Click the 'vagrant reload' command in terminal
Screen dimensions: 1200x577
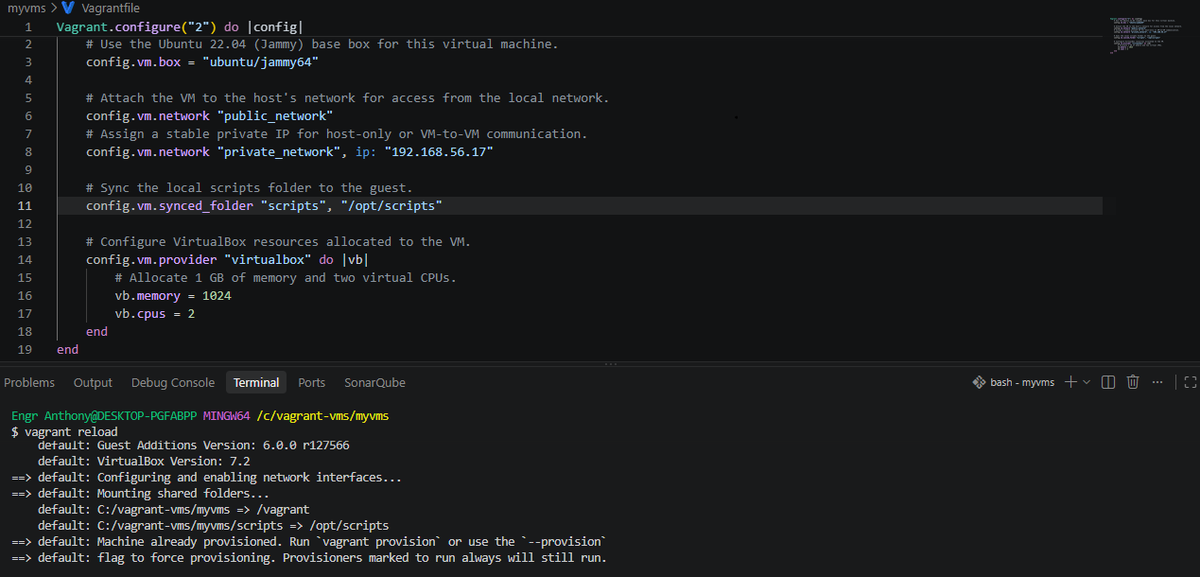click(x=71, y=432)
